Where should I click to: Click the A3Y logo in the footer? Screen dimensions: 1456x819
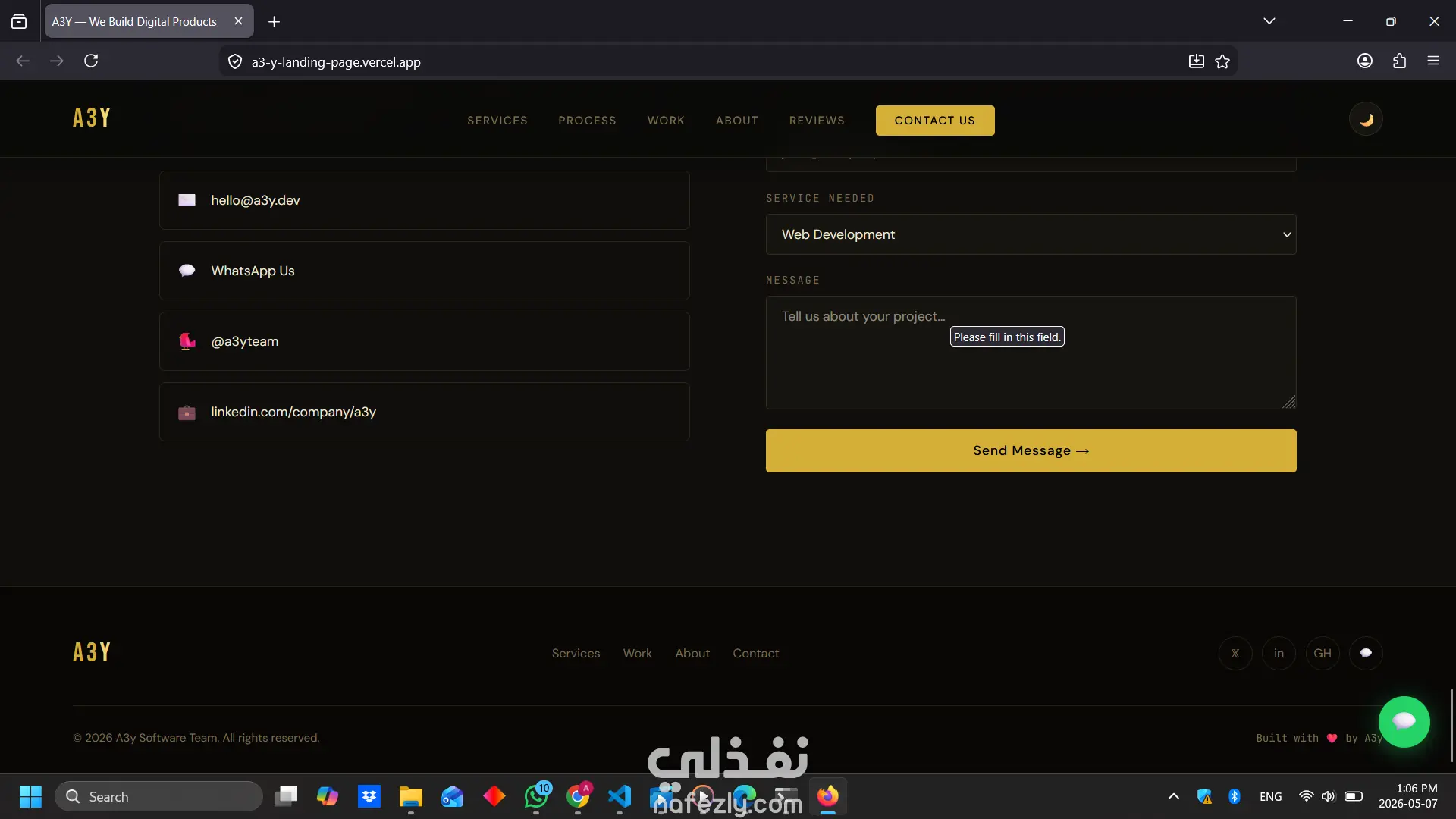coord(92,652)
